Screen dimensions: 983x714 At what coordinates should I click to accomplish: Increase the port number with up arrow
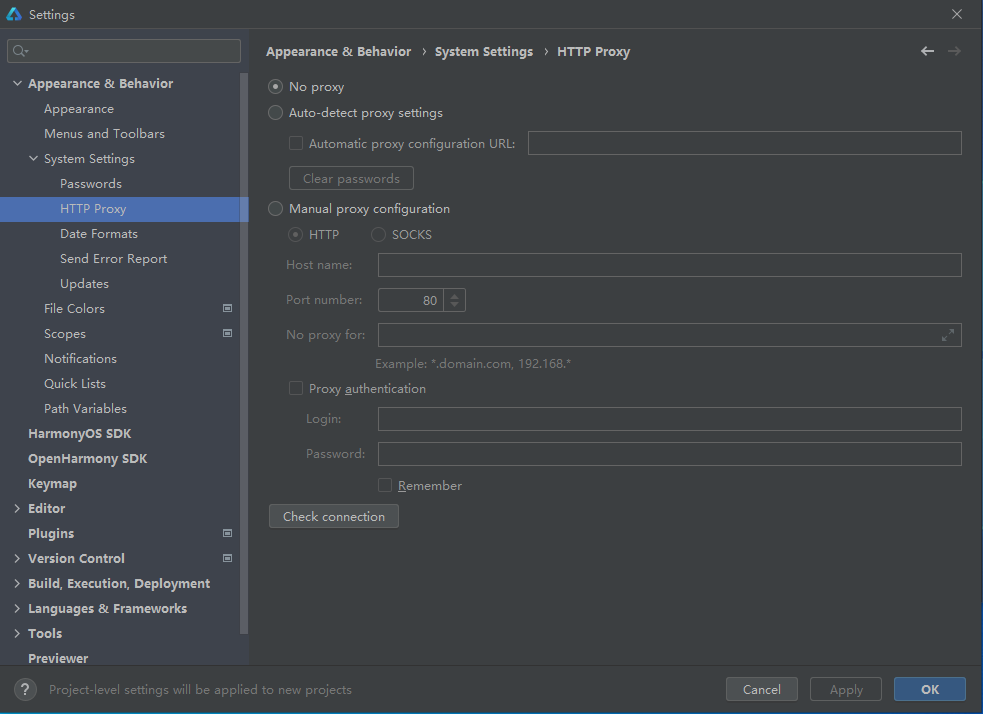pos(455,295)
